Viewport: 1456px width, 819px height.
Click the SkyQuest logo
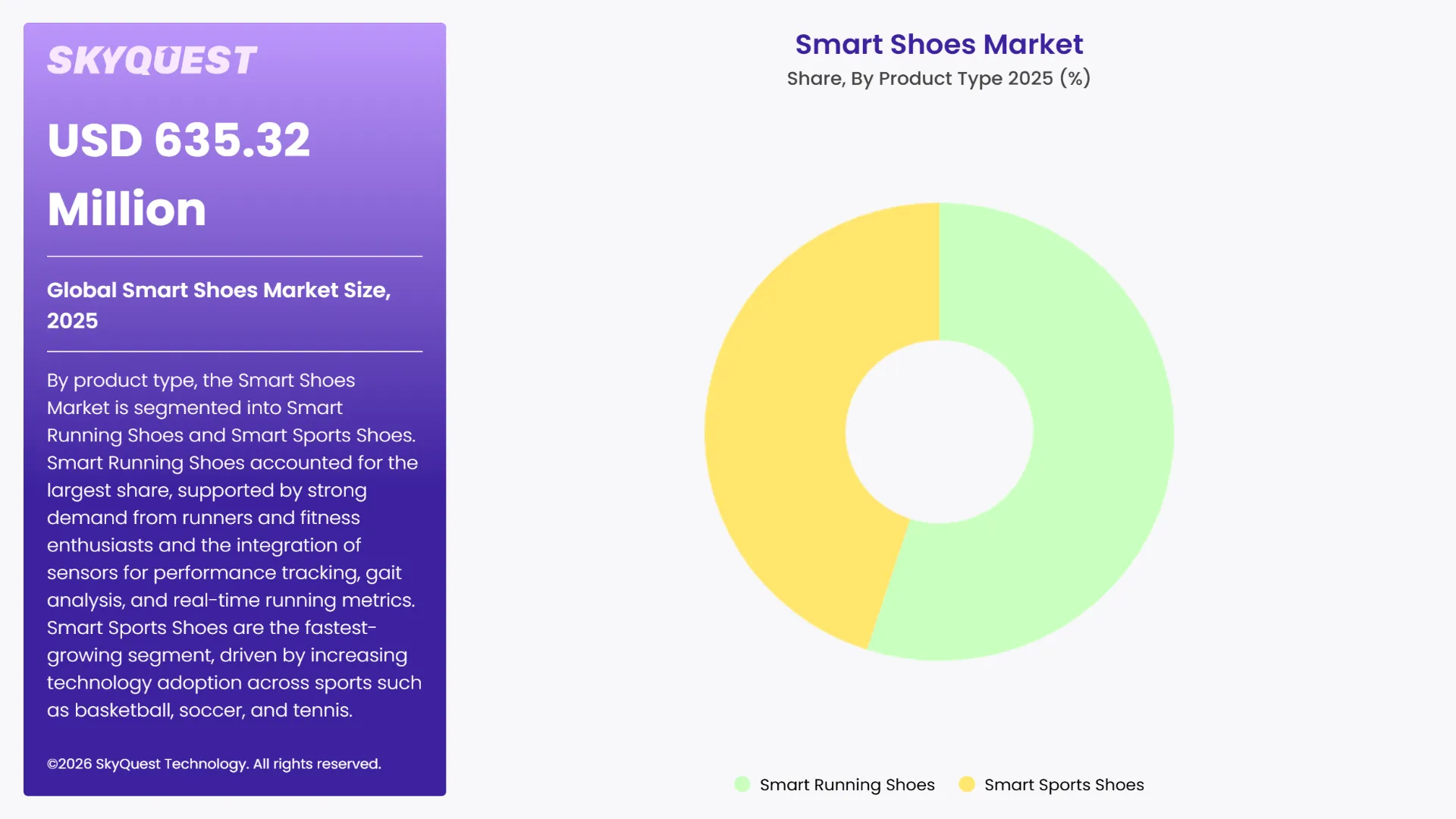[152, 61]
